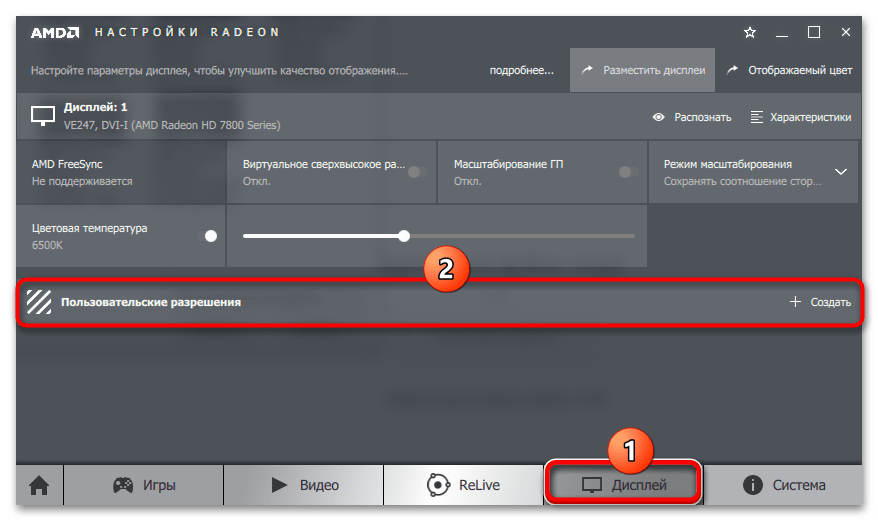Toggle Виртуальное сверхвысокое разрешение switch
This screenshot has height=521, width=878.
pyautogui.click(x=418, y=173)
